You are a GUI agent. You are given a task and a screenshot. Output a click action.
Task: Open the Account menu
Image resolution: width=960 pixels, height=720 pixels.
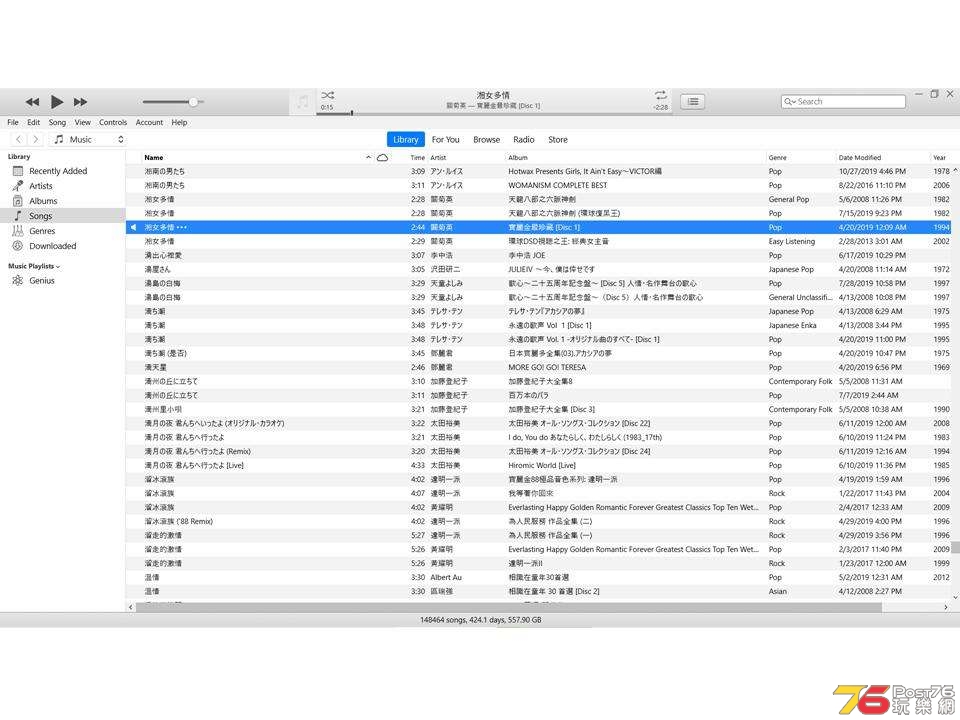point(149,122)
